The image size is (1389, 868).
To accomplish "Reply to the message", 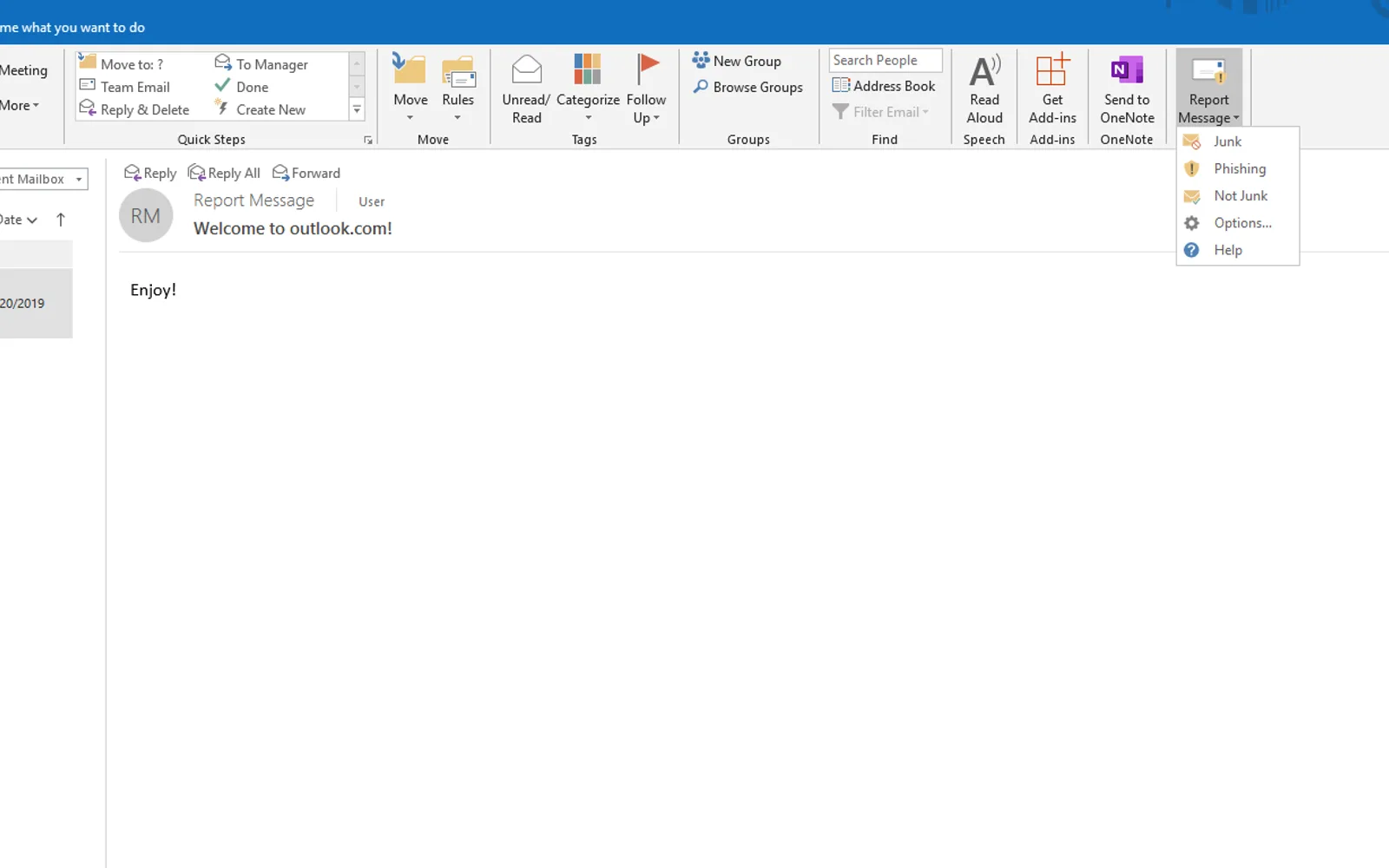I will tap(150, 173).
